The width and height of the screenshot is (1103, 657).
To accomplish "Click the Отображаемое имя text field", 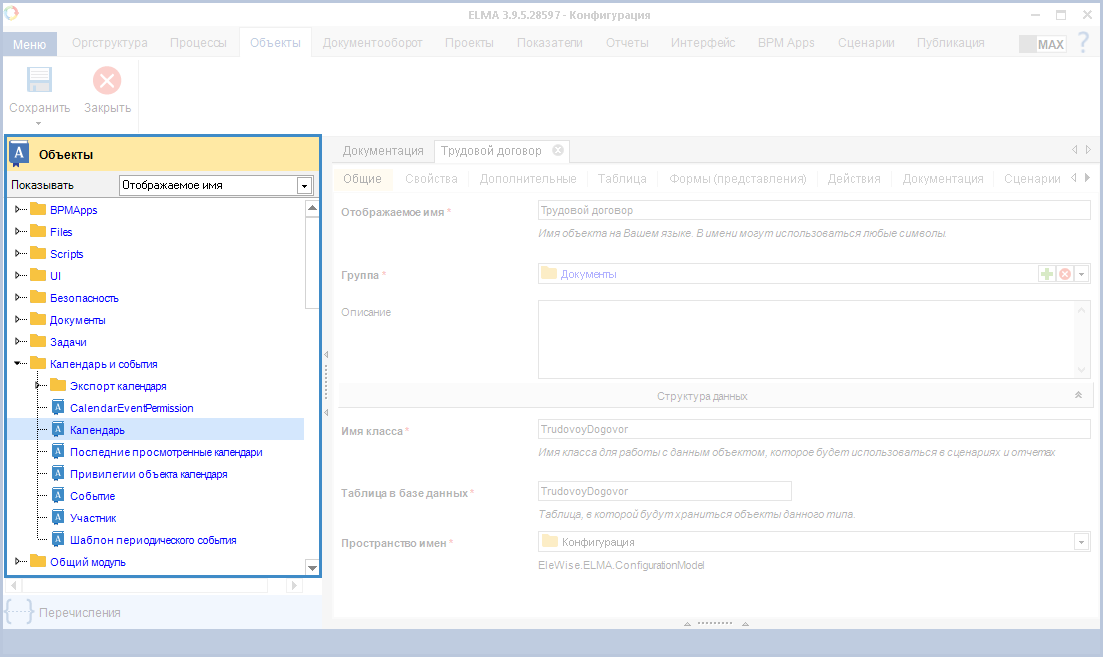I will 813,210.
